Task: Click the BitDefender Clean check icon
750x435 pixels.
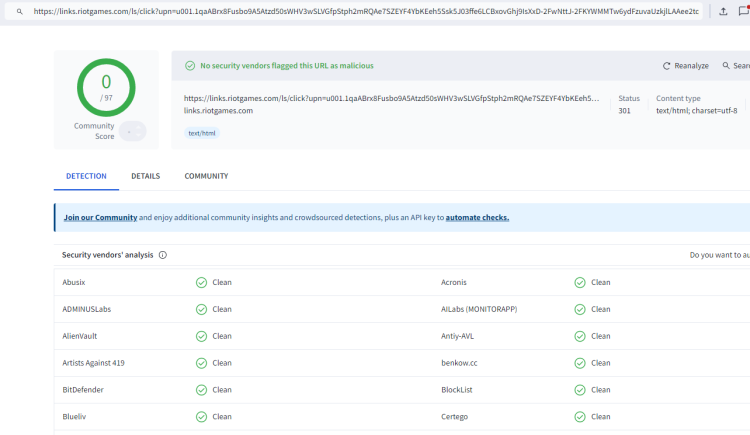Action: (x=201, y=390)
